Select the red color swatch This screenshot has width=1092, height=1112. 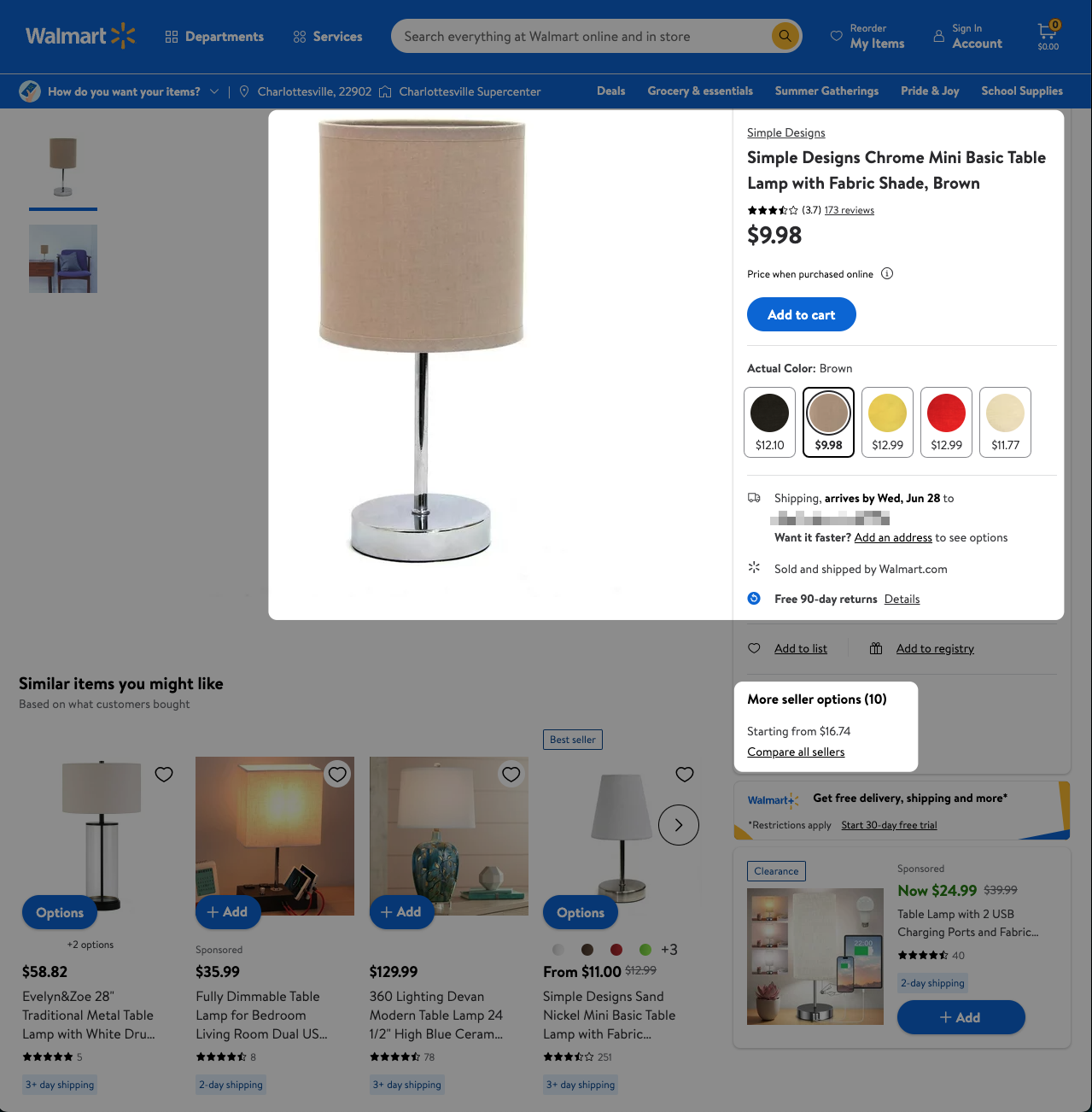946,422
